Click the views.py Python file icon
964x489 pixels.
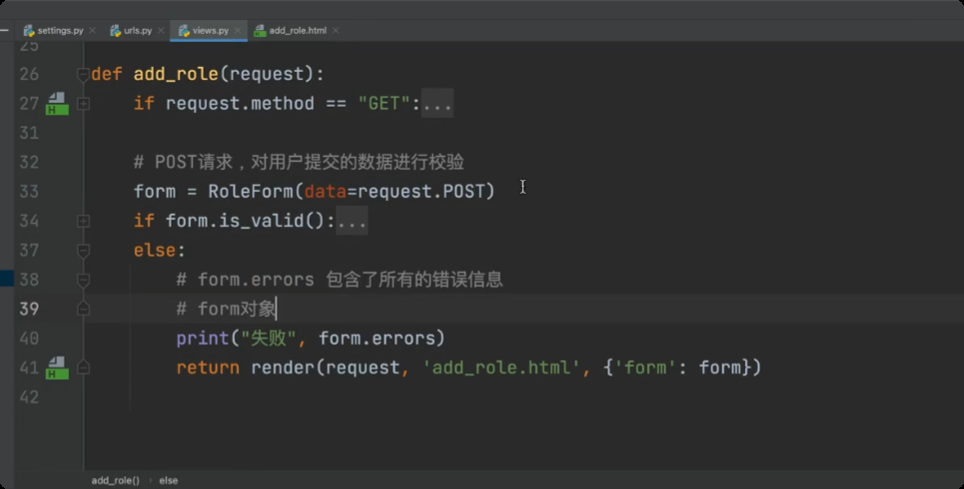(x=184, y=30)
